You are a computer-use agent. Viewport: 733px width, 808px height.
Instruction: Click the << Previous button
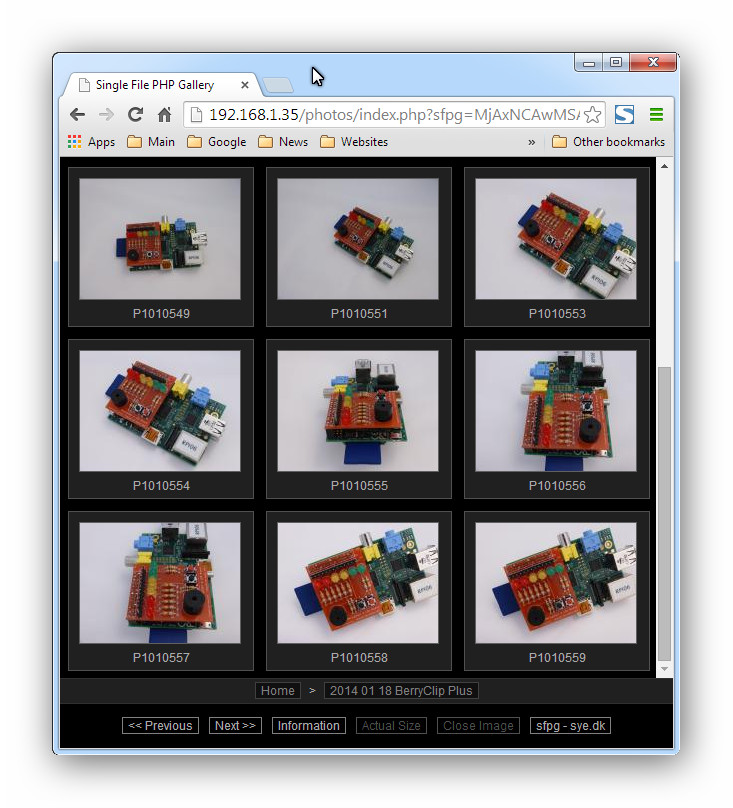click(160, 726)
